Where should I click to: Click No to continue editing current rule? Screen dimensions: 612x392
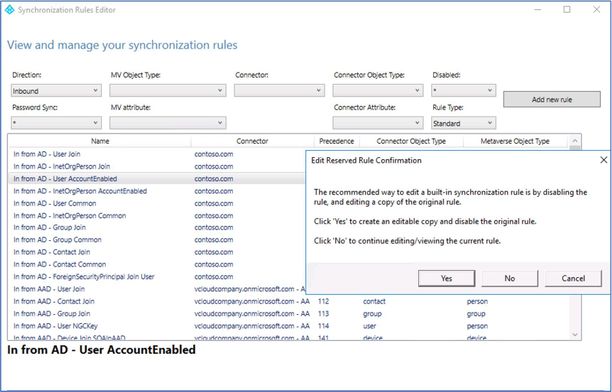click(x=510, y=278)
